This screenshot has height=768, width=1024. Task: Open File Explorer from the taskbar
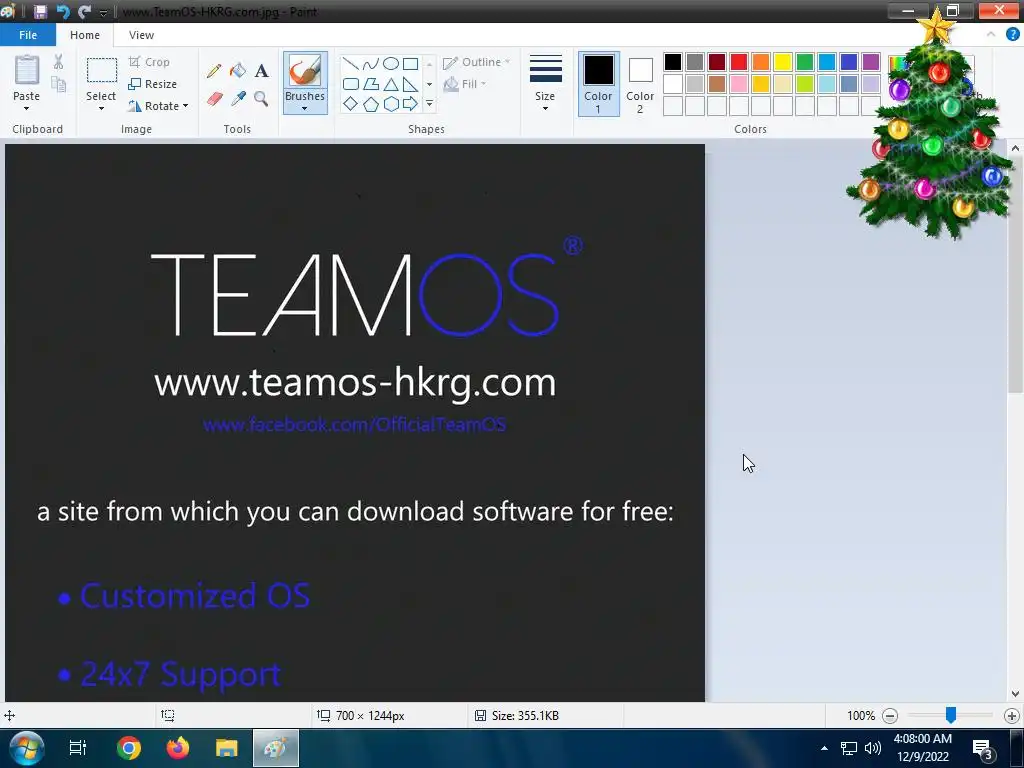pyautogui.click(x=227, y=748)
